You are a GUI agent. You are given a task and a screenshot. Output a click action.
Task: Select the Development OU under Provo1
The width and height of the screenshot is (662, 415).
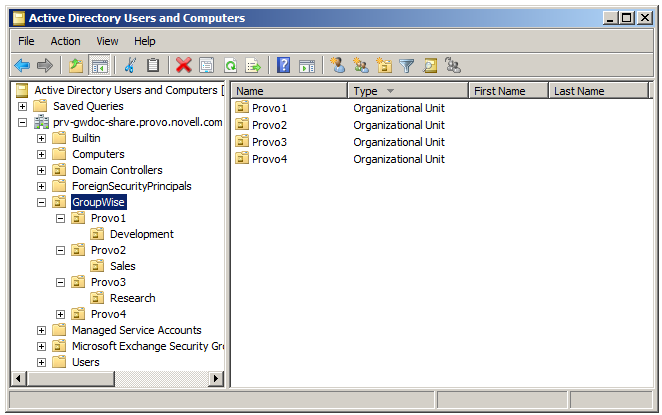pos(141,234)
